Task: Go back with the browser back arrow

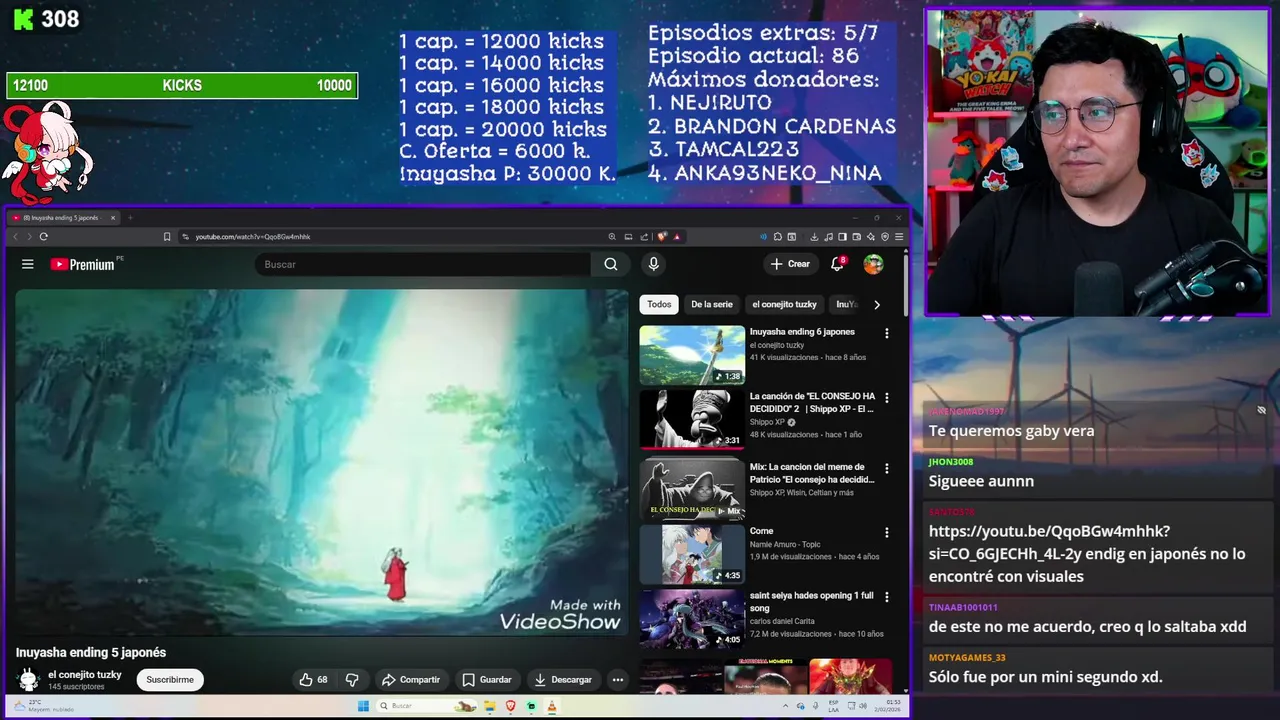Action: pos(15,237)
